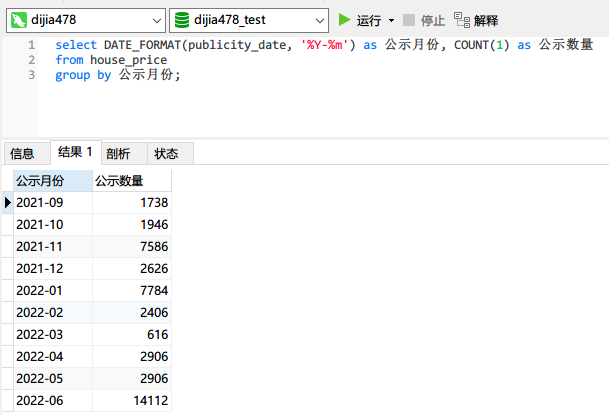Click the Stop (停止) square icon
The image size is (609, 415).
[x=410, y=20]
